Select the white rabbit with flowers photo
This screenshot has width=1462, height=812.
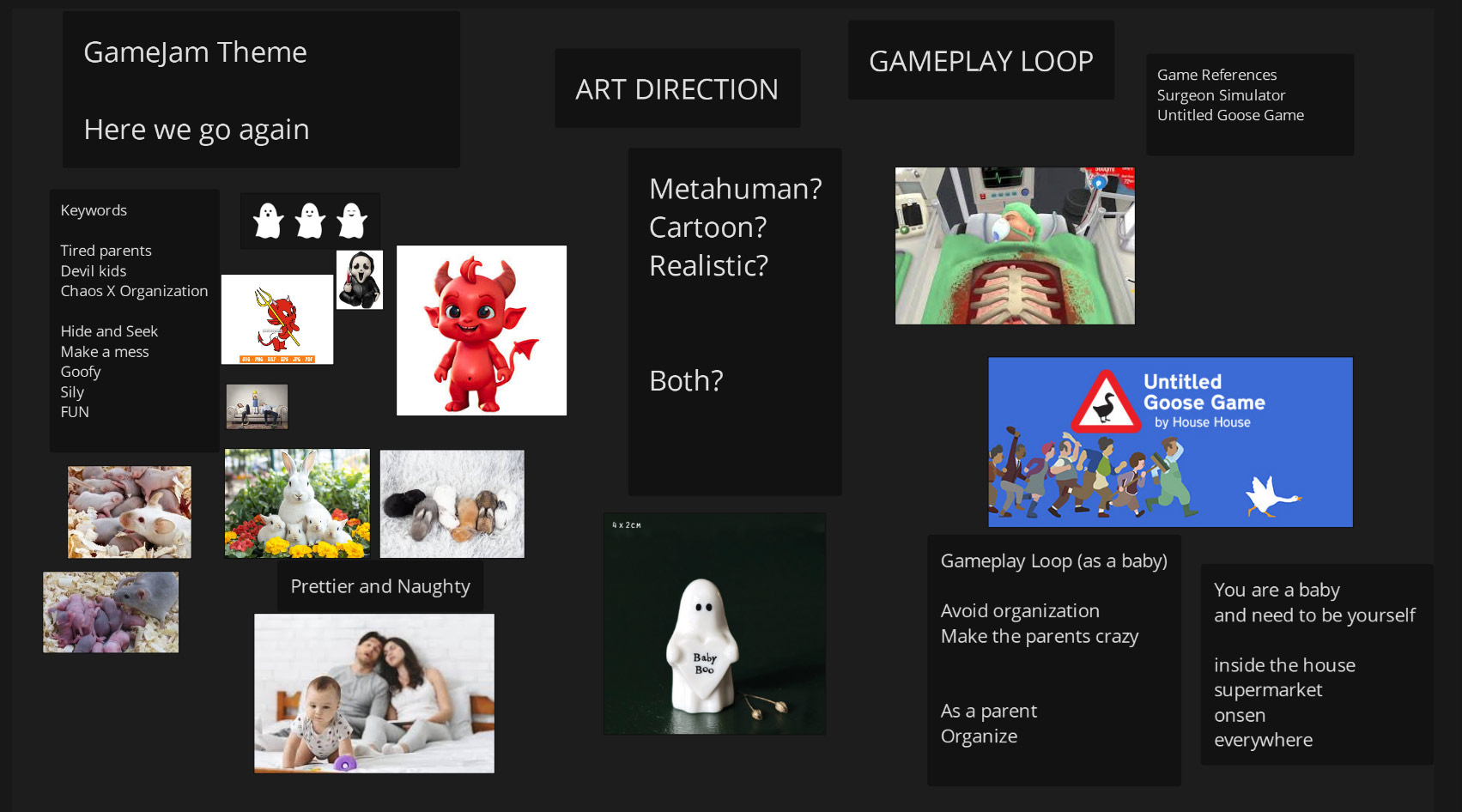297,504
